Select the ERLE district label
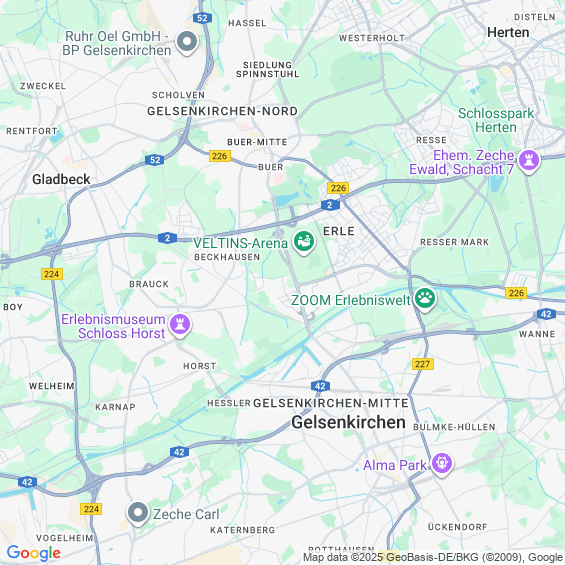The height and width of the screenshot is (565, 565). click(x=339, y=231)
